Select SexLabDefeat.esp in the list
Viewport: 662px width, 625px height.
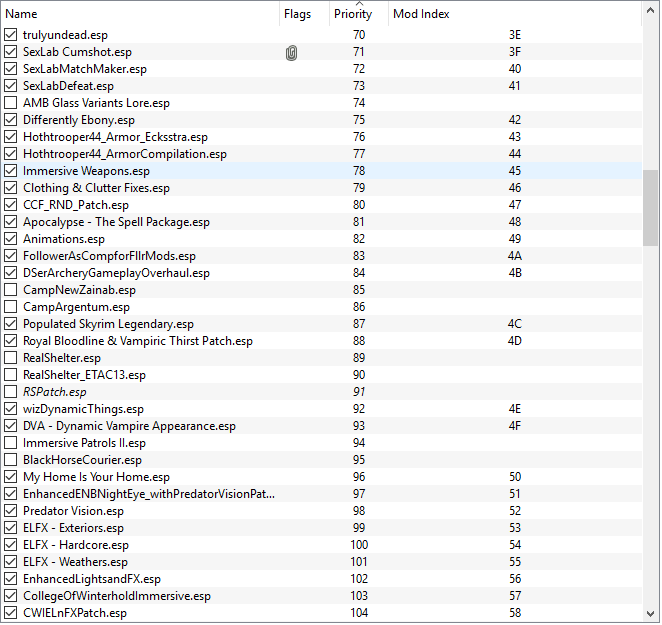point(68,86)
